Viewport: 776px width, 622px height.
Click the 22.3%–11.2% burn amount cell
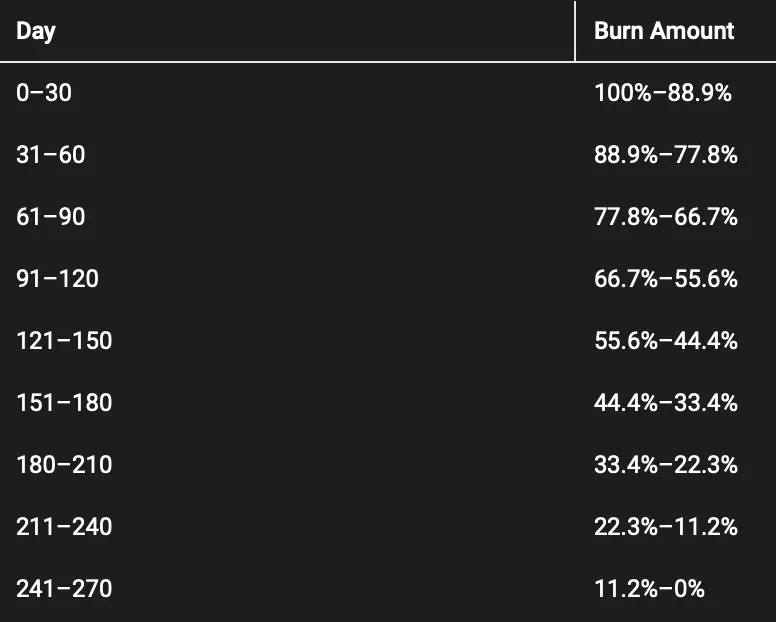(666, 527)
